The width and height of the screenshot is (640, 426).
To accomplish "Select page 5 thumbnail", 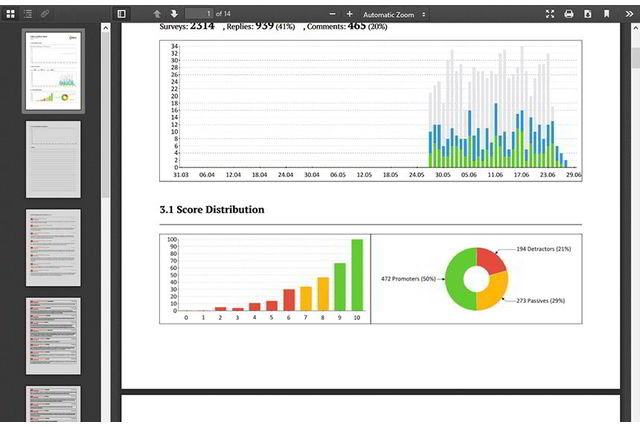I will click(x=53, y=404).
